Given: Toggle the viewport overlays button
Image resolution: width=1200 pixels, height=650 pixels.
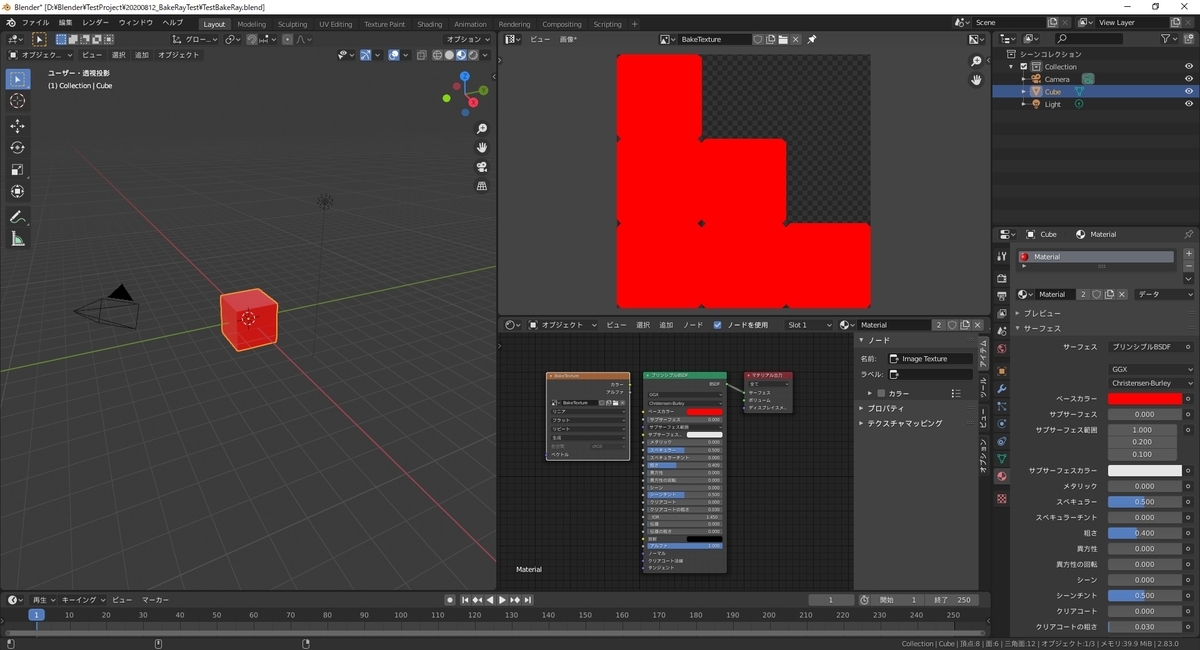Looking at the screenshot, I should tap(394, 55).
